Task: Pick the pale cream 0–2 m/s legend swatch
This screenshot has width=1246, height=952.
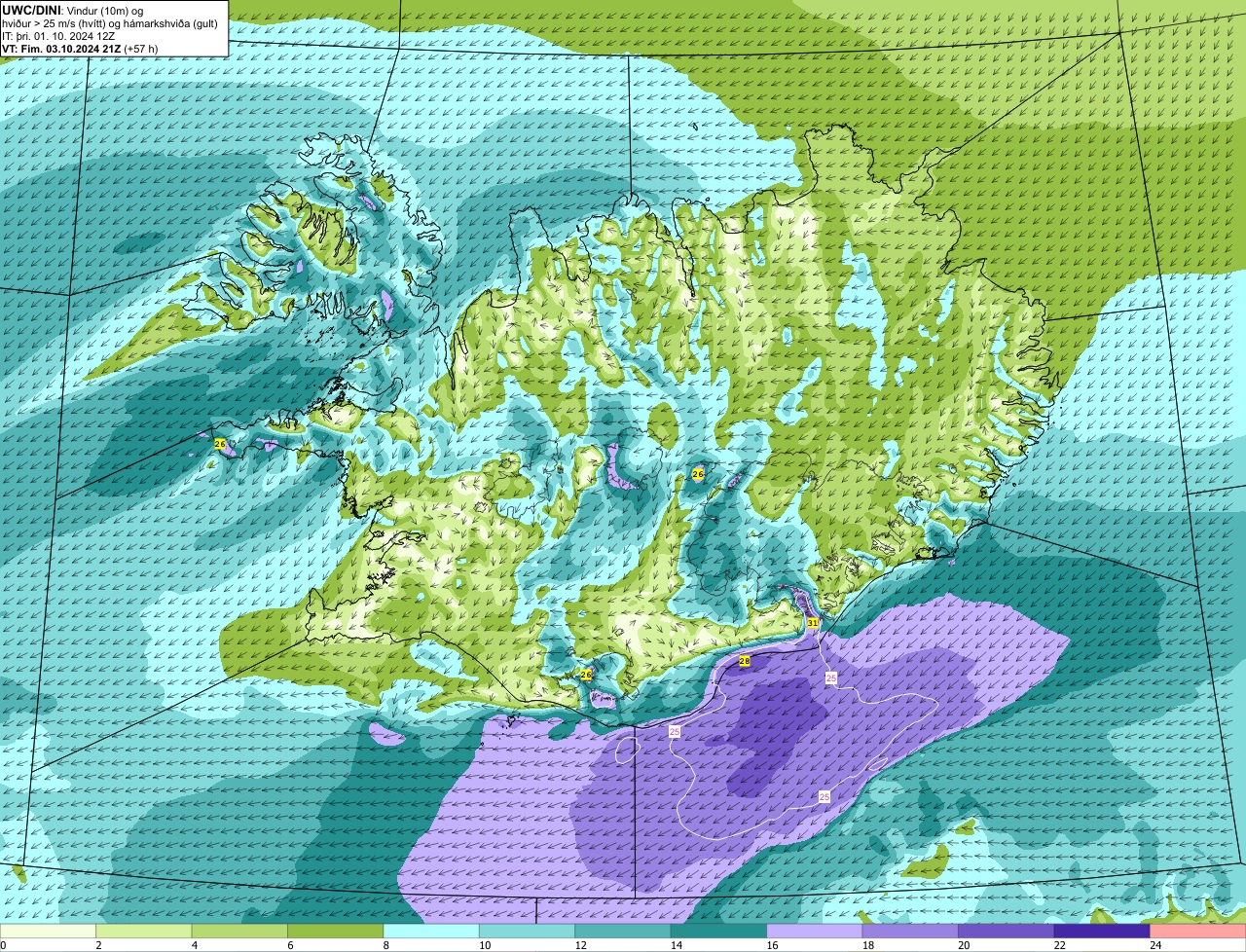Action: [49, 932]
